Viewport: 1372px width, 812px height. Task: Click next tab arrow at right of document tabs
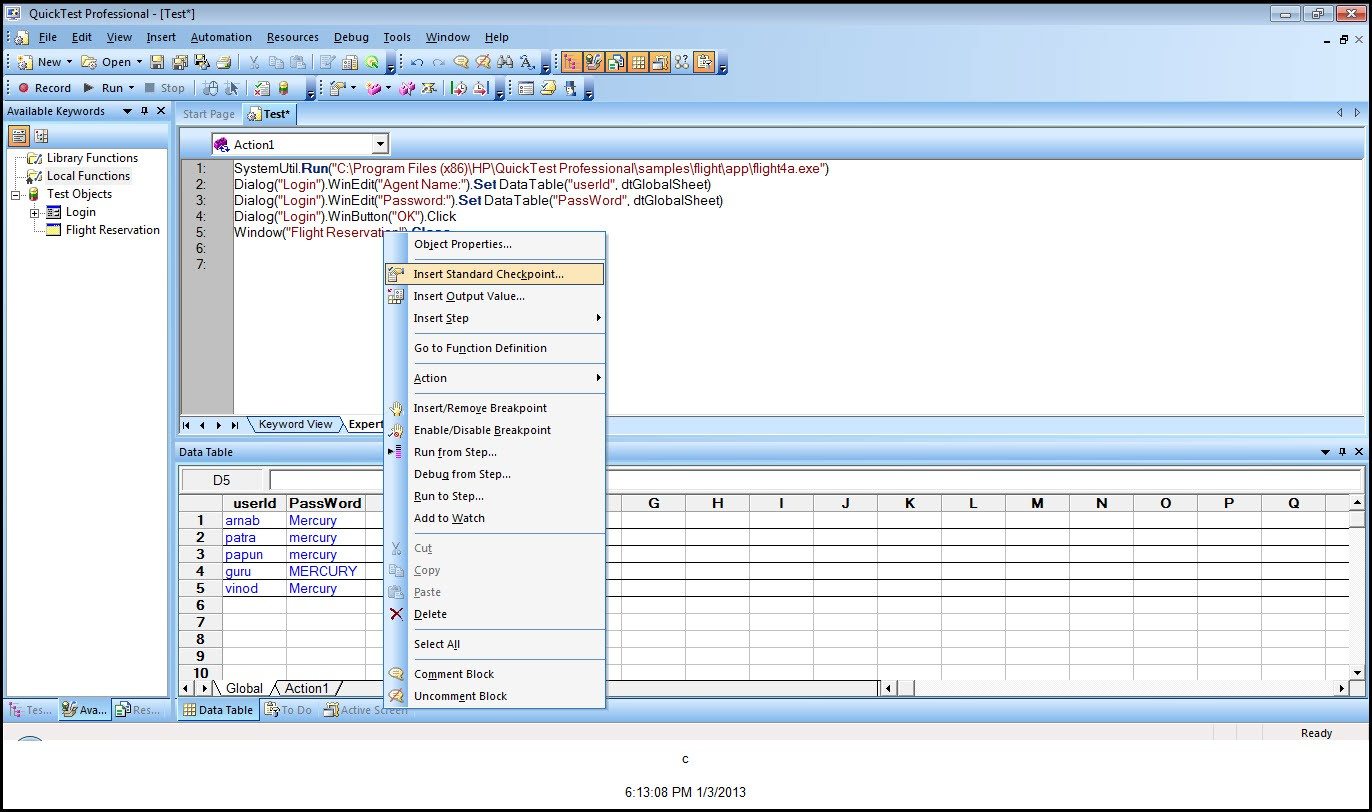point(1357,113)
